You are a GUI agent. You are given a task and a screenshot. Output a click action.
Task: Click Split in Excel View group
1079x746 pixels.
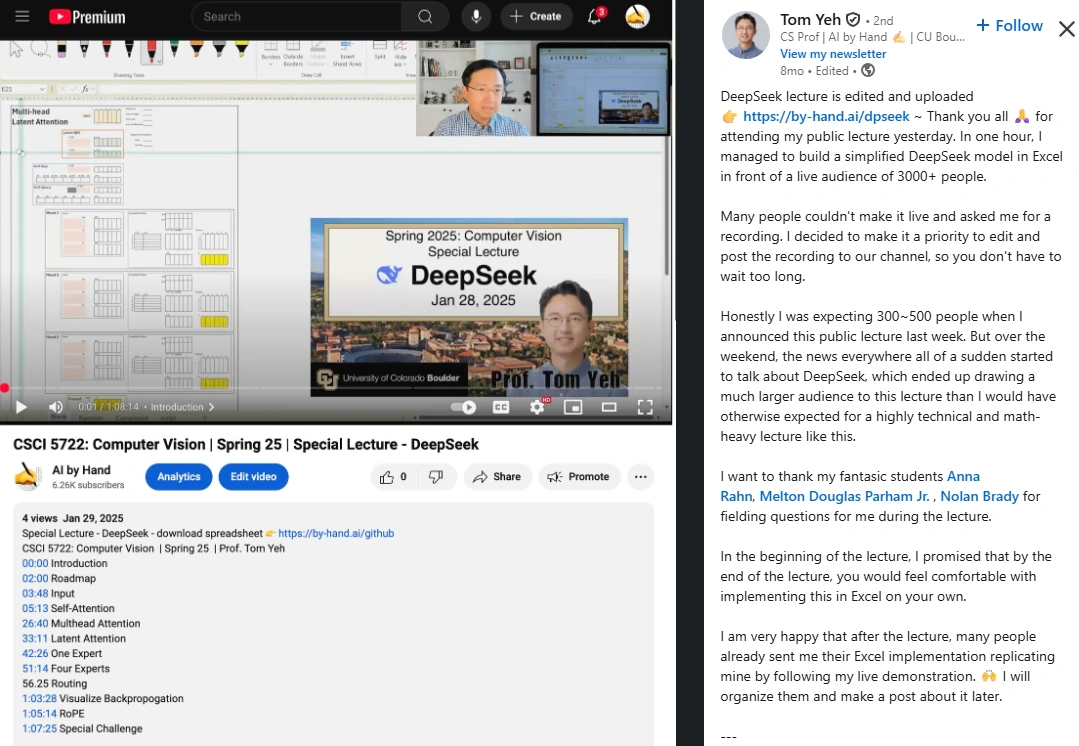coord(380,51)
